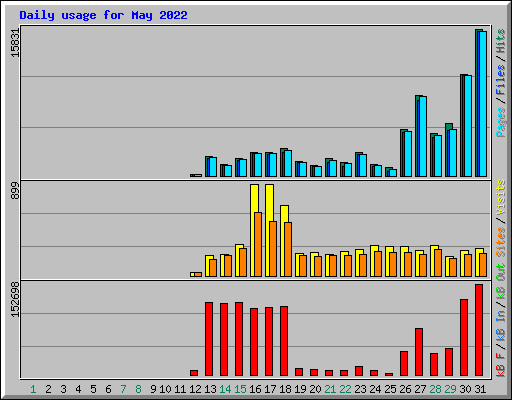Click day 19 on the x-axis
Screen dimensions: 512x400
click(300, 389)
